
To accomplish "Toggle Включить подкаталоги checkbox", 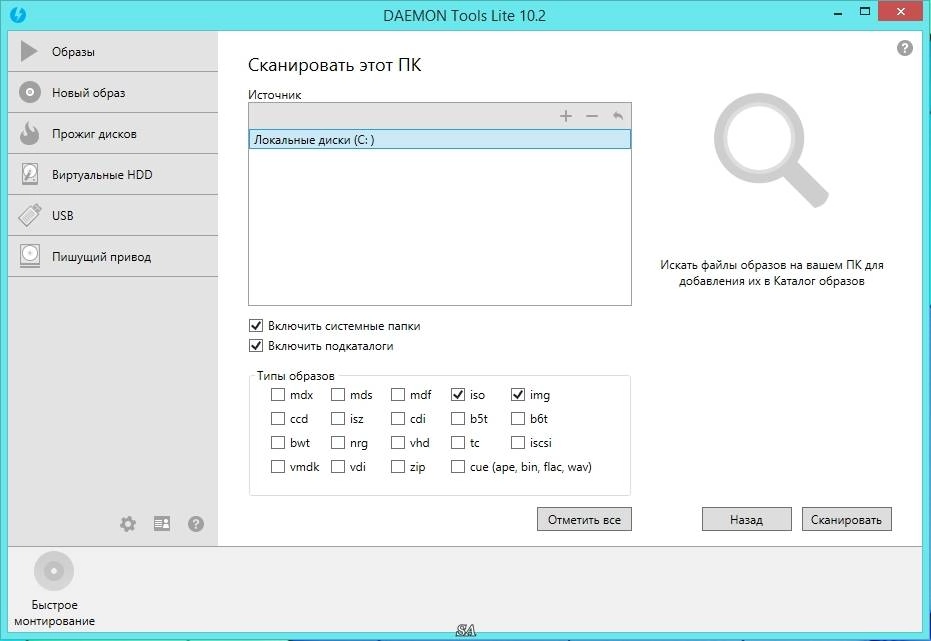I will click(x=256, y=345).
